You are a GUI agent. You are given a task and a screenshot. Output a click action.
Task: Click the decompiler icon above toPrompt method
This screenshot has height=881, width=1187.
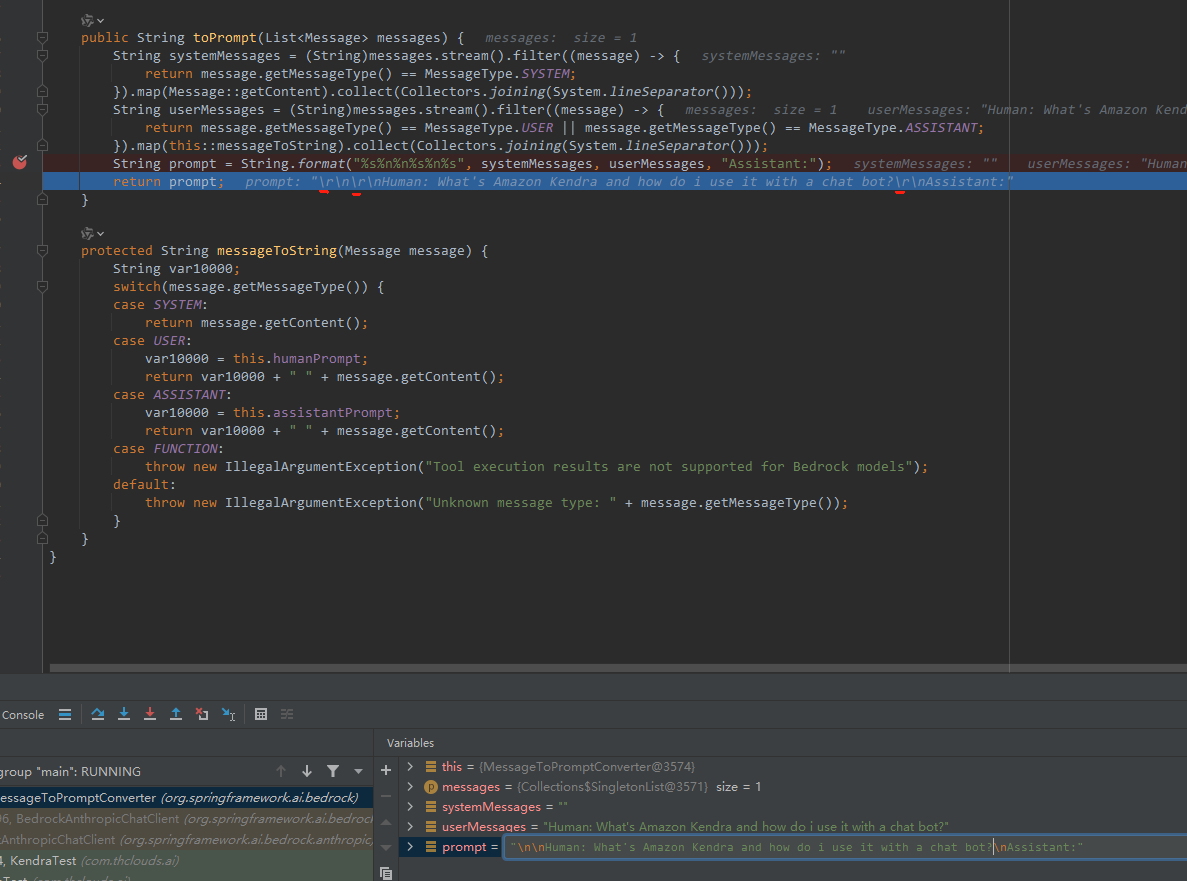click(87, 20)
